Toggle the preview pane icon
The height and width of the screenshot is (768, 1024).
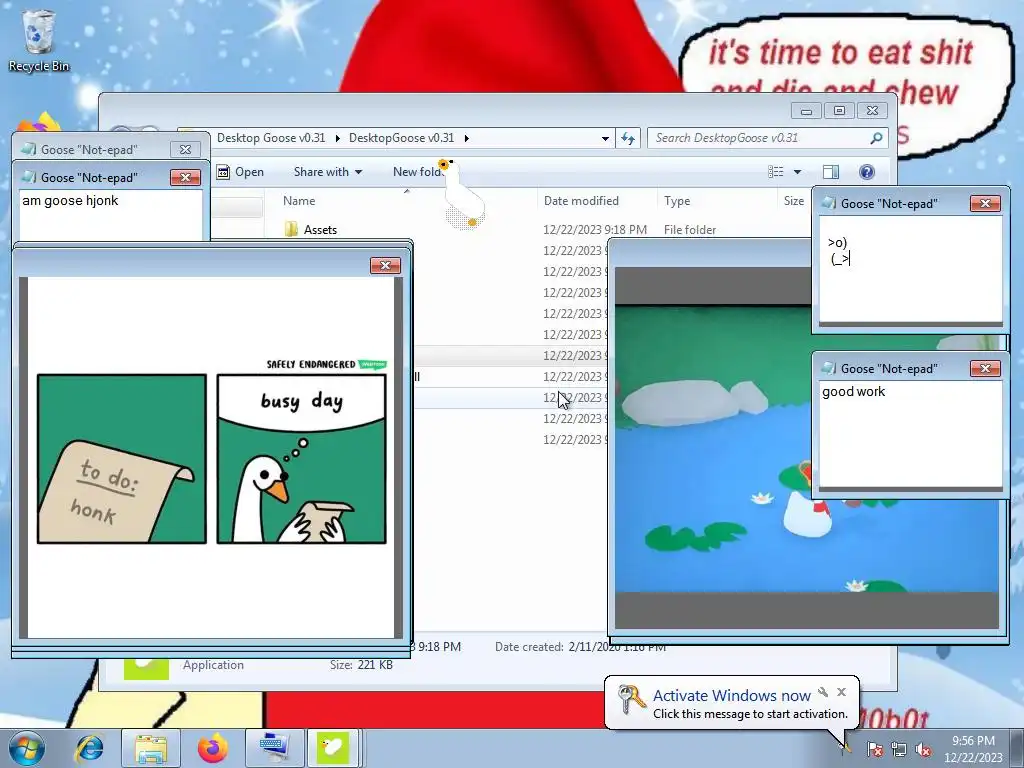tap(831, 172)
